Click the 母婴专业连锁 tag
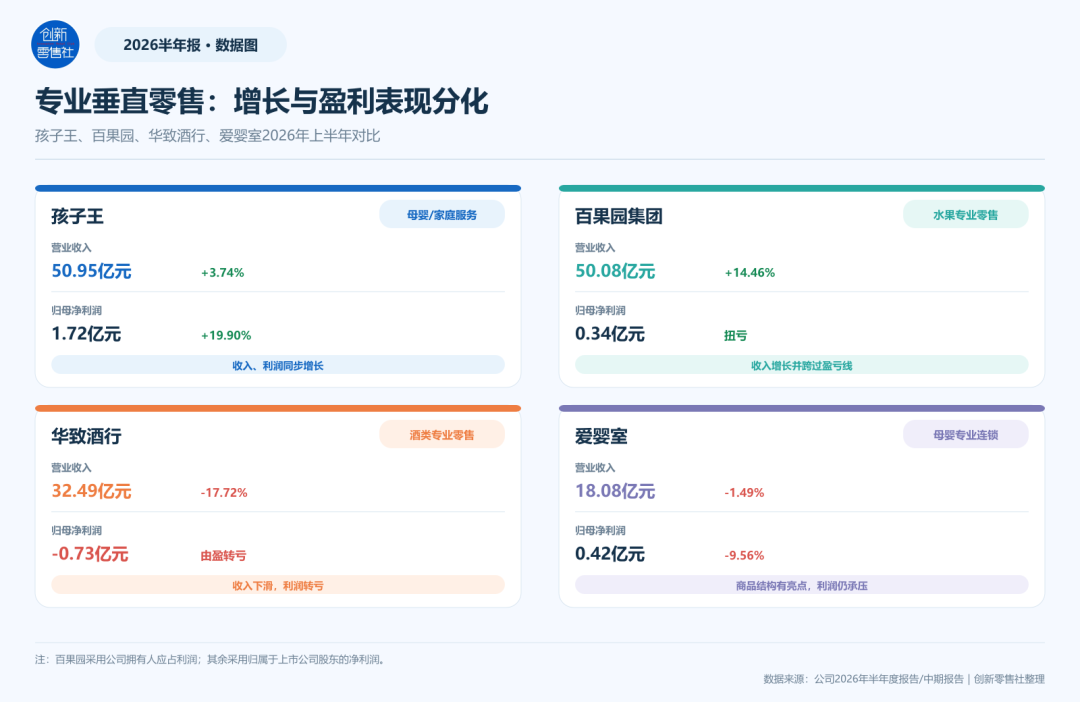The image size is (1080, 702). pos(966,435)
